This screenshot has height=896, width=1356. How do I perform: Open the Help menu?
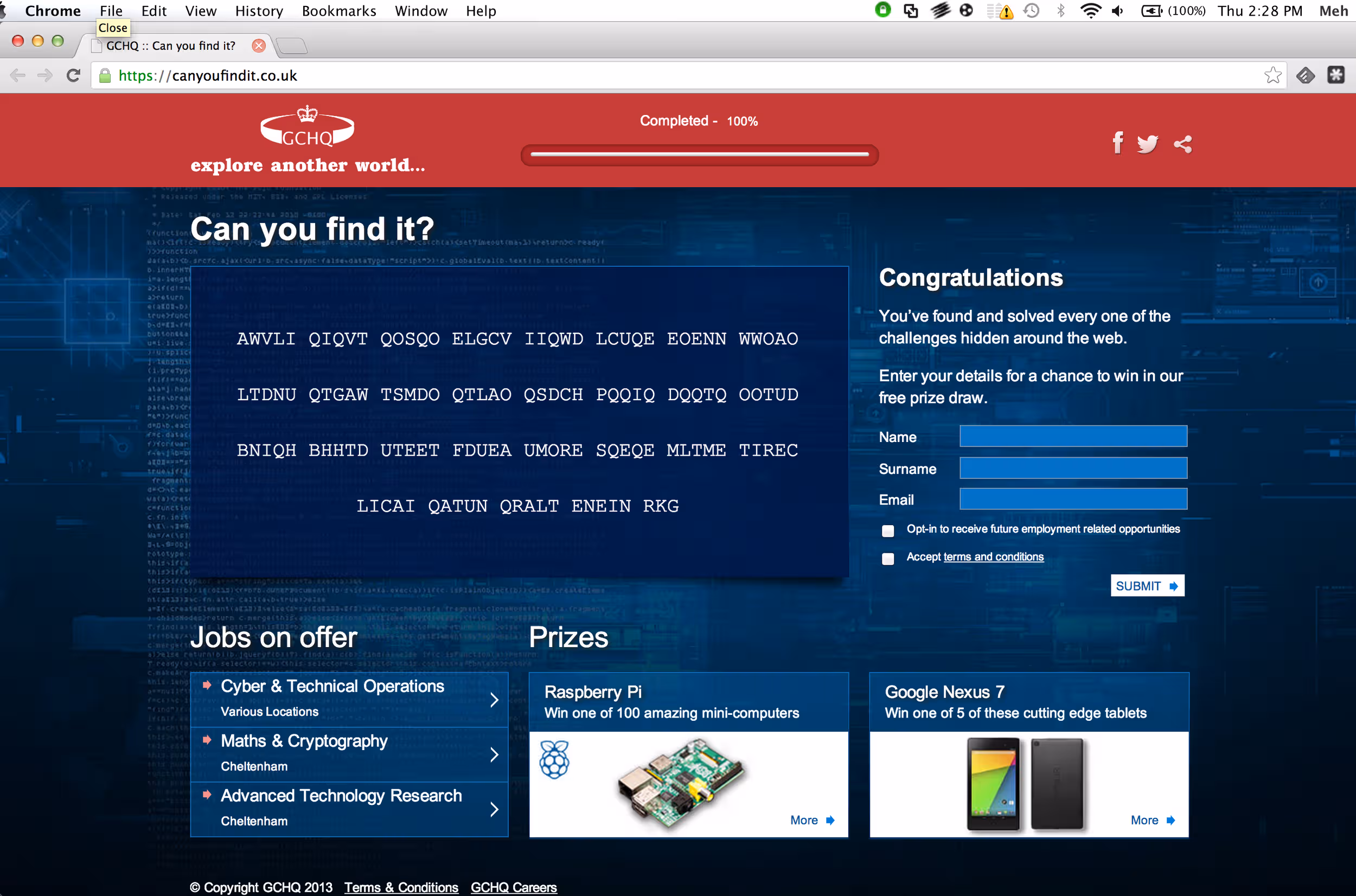481,11
